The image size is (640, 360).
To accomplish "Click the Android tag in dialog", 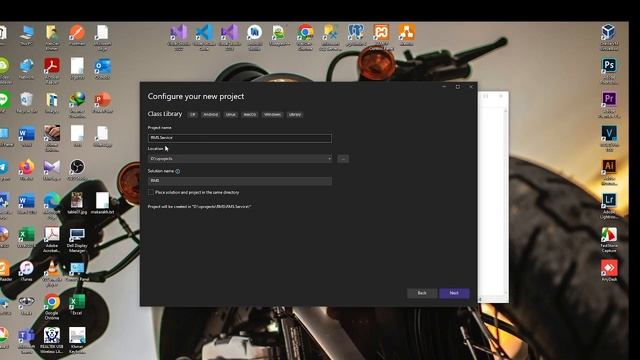I will [211, 115].
